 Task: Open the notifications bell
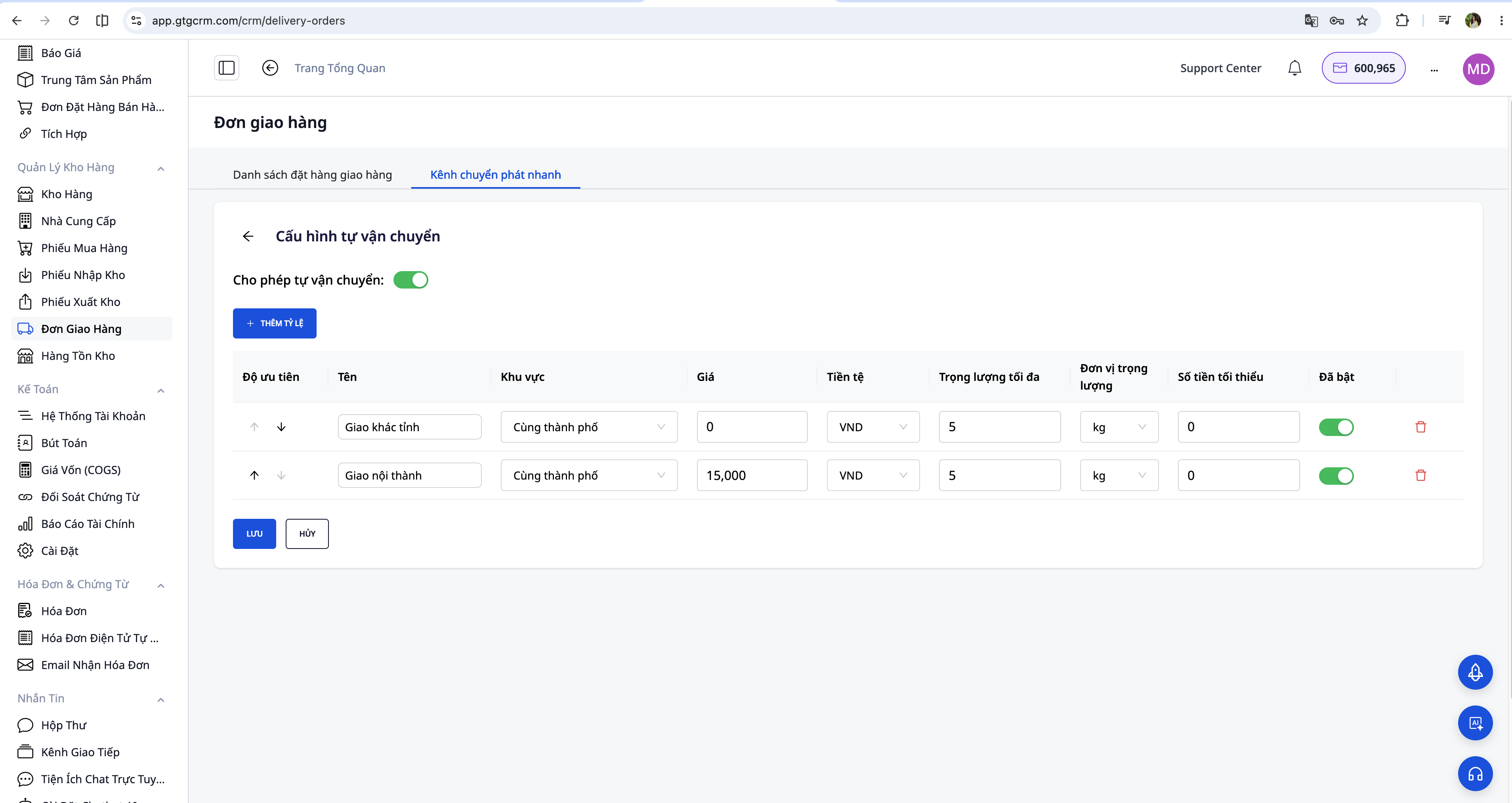point(1294,68)
